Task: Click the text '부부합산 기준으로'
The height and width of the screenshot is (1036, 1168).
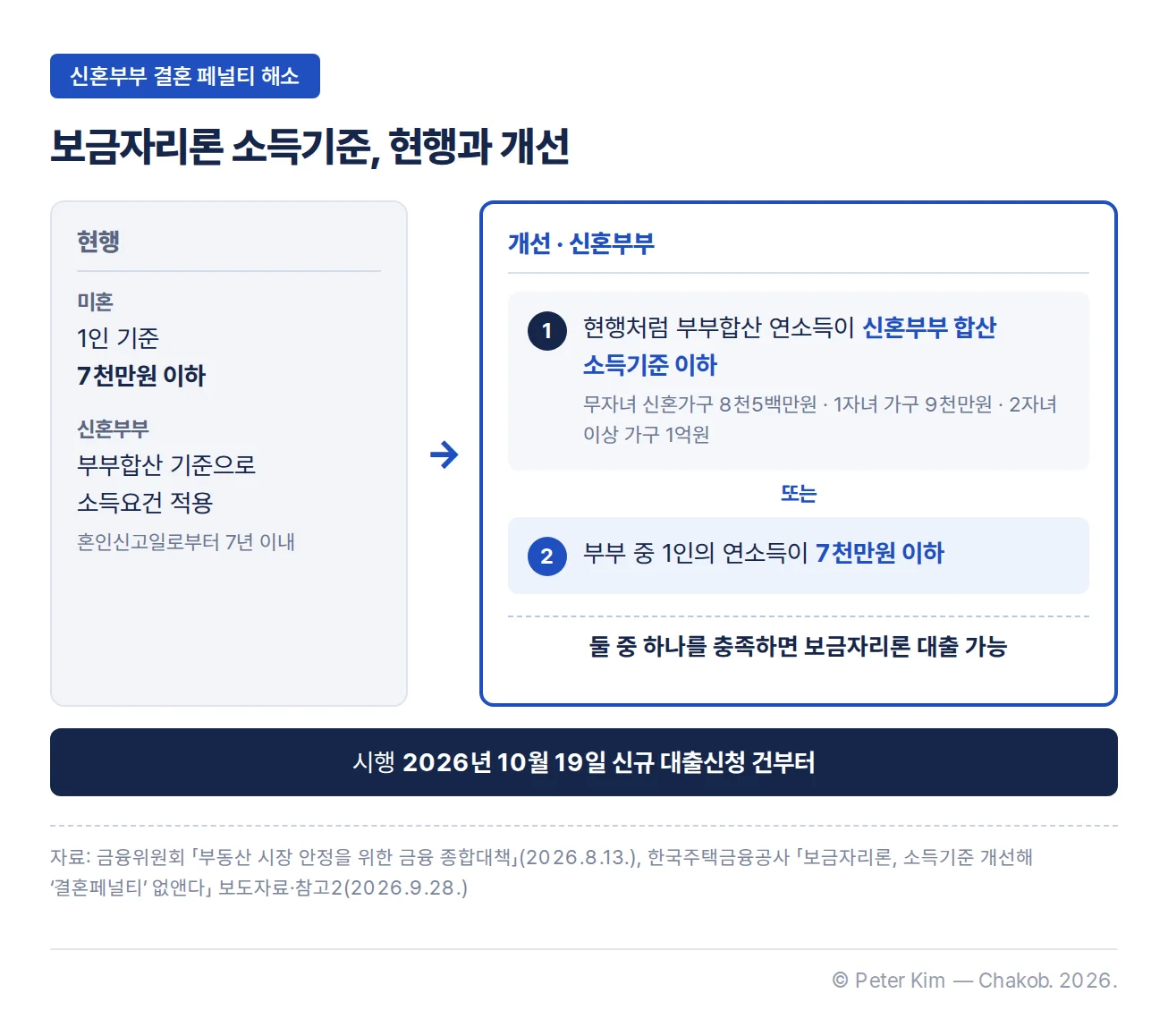Action: tap(166, 465)
